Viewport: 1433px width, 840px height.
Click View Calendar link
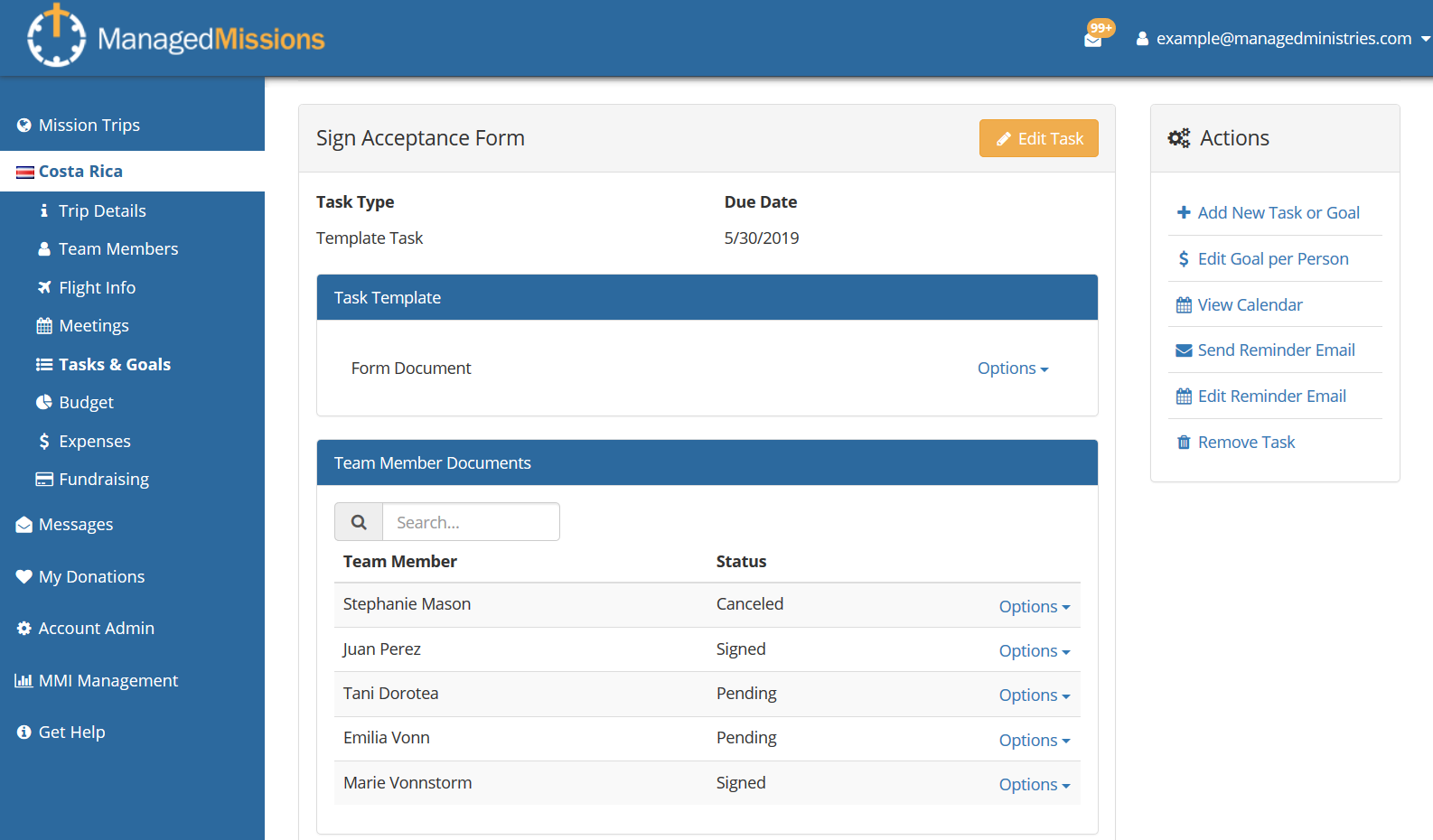click(x=1250, y=304)
